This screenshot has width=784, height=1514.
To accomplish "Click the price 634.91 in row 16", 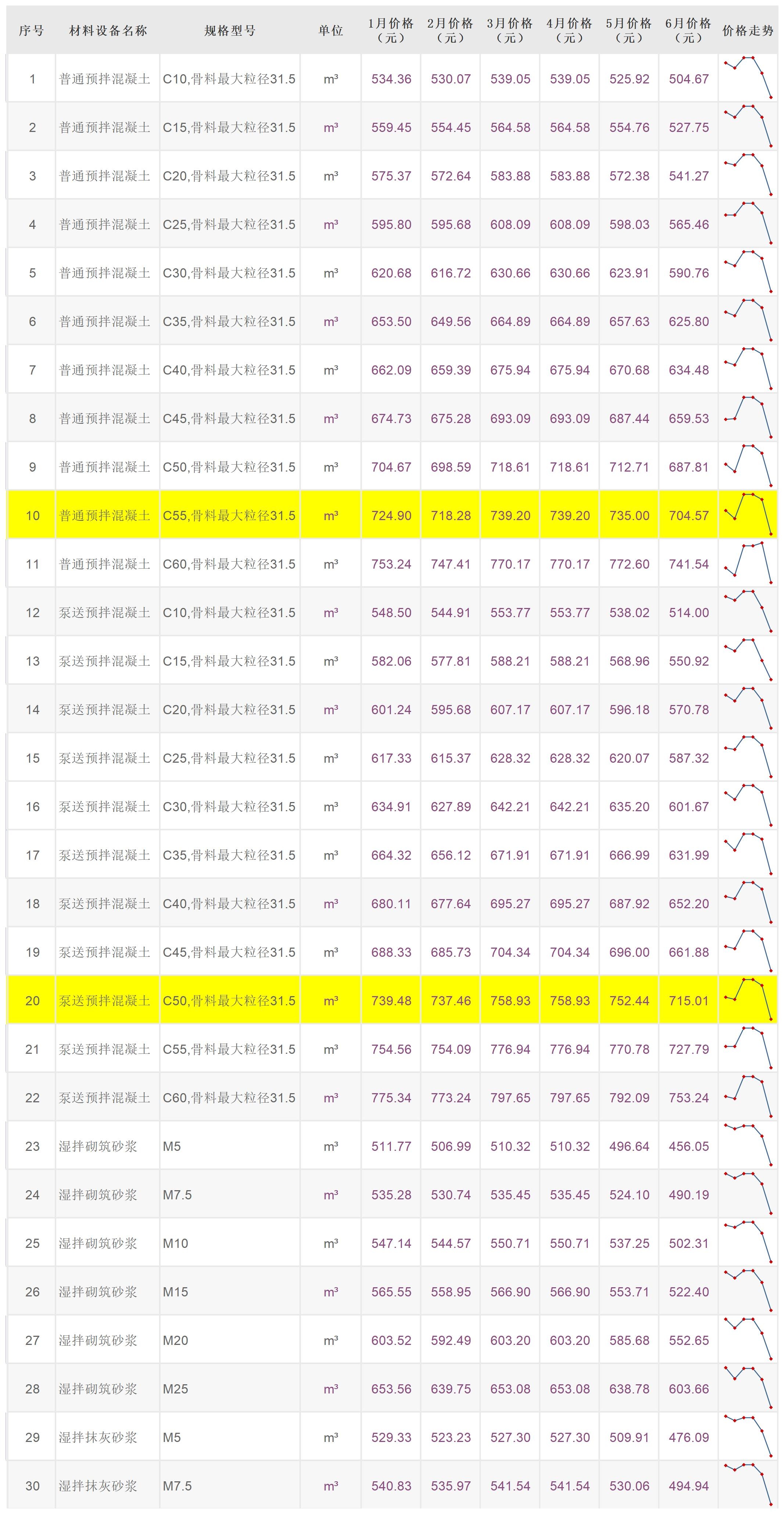I will (391, 806).
